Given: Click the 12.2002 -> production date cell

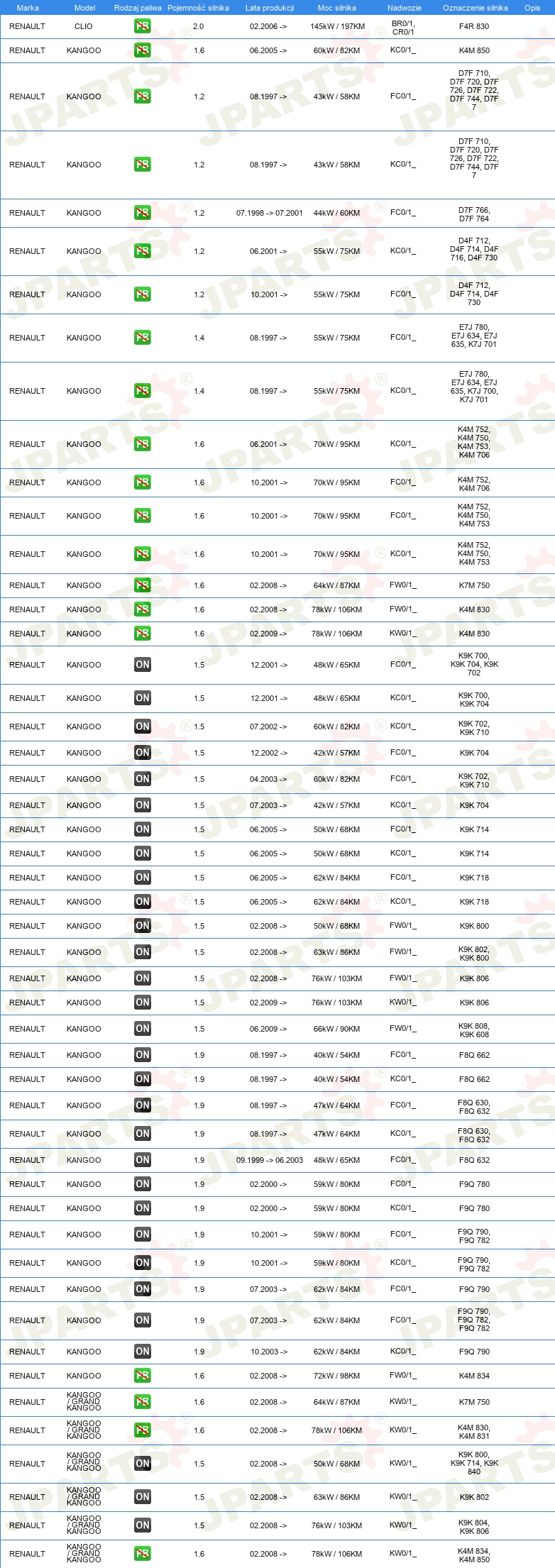Looking at the screenshot, I should 268,753.
